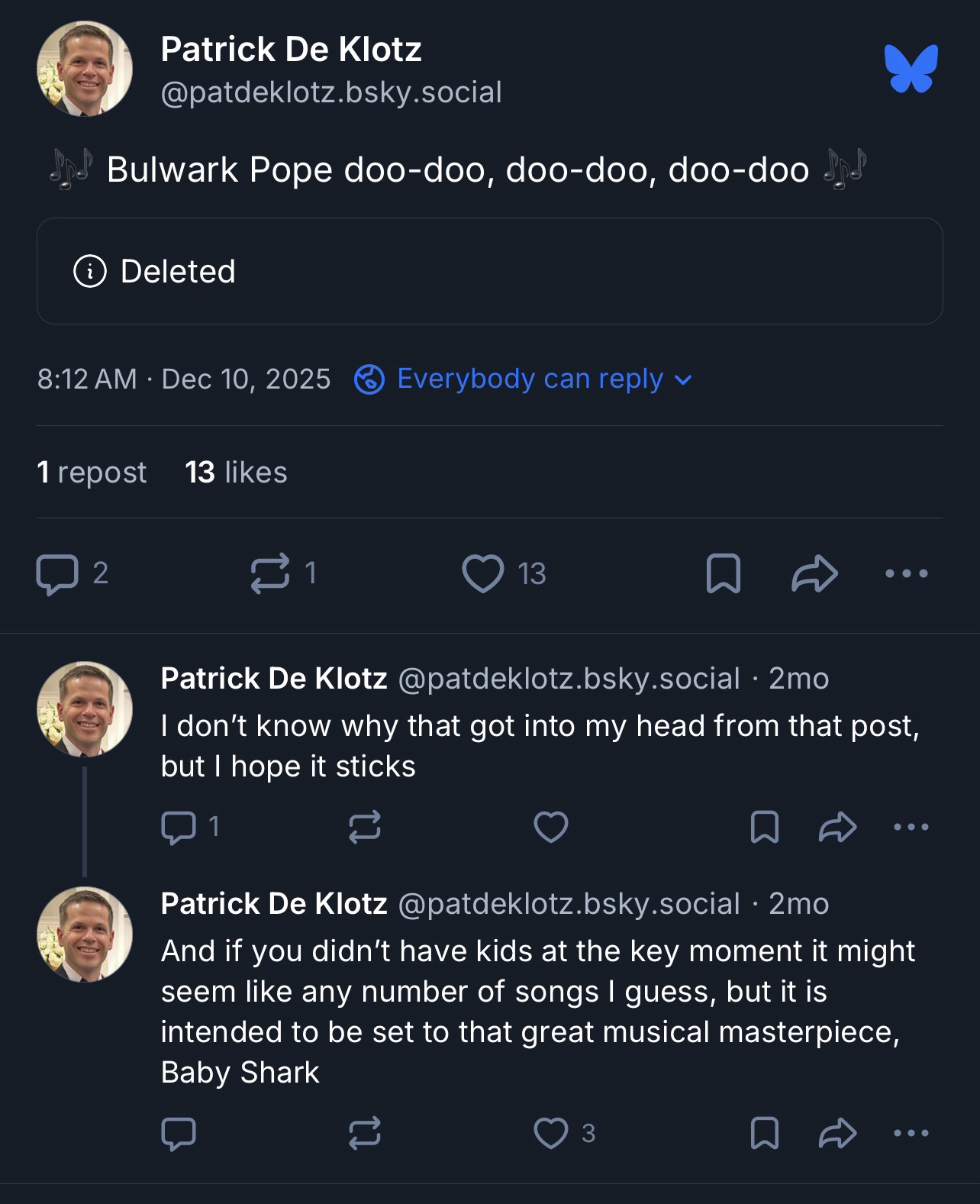
Task: Share the Baby Shark reply
Action: [838, 1133]
